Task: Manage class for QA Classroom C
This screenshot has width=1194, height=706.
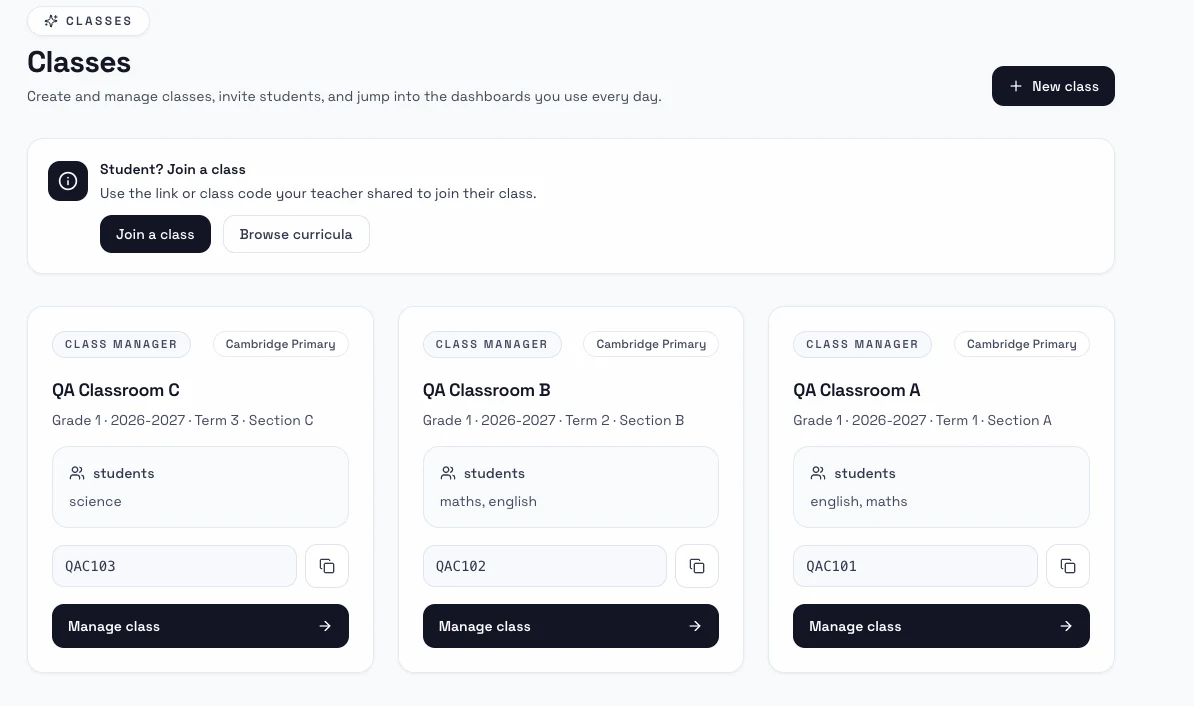Action: point(200,626)
